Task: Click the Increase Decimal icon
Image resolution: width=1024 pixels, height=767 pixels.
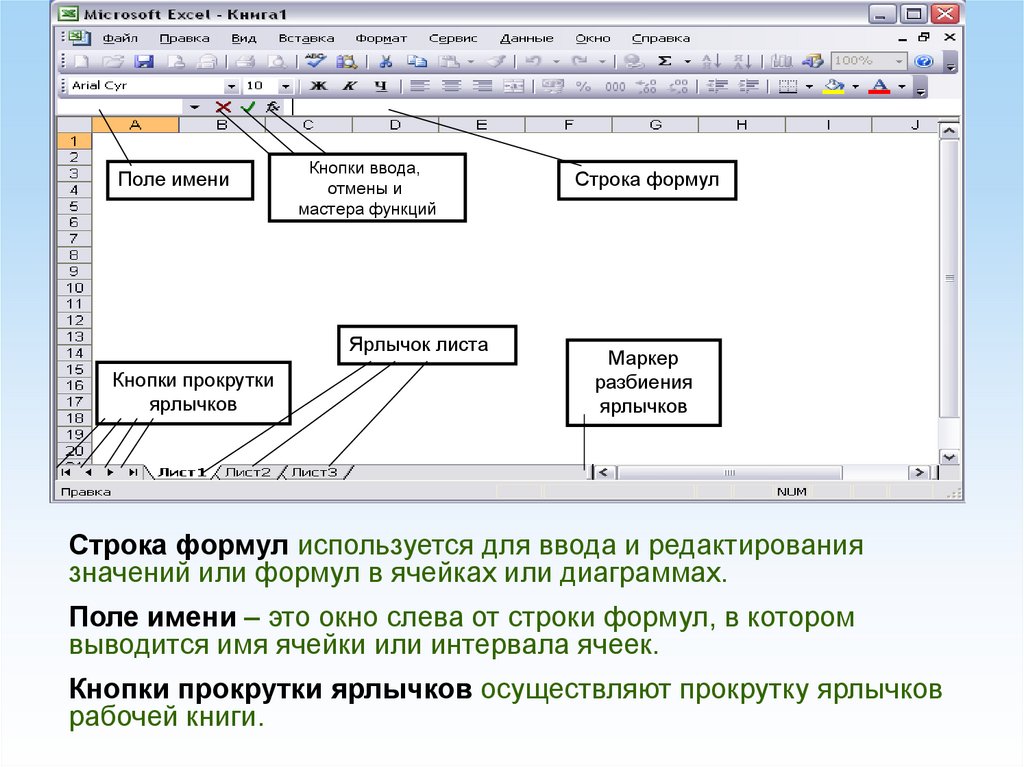Action: (647, 86)
